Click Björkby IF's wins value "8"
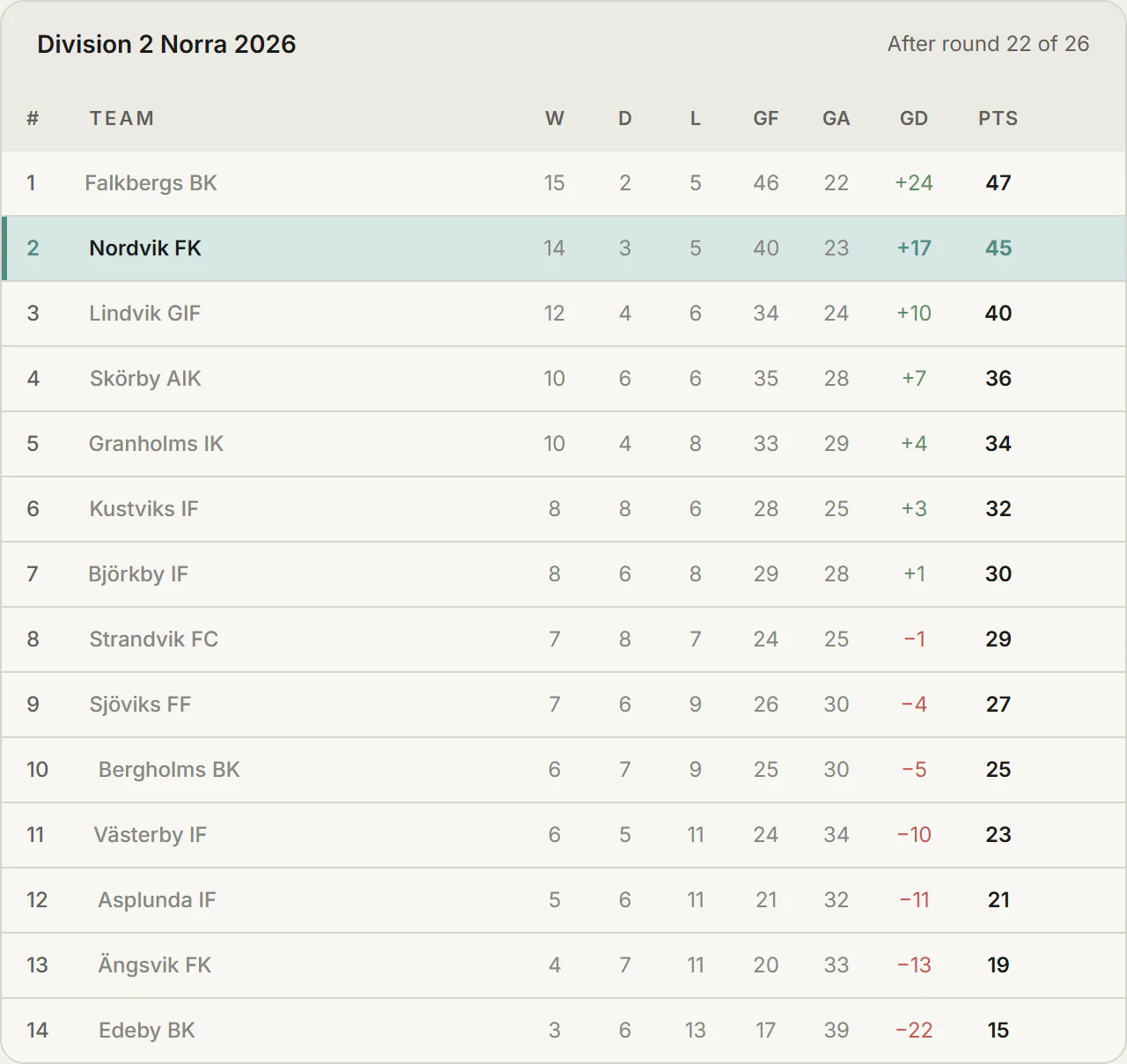 tap(555, 574)
